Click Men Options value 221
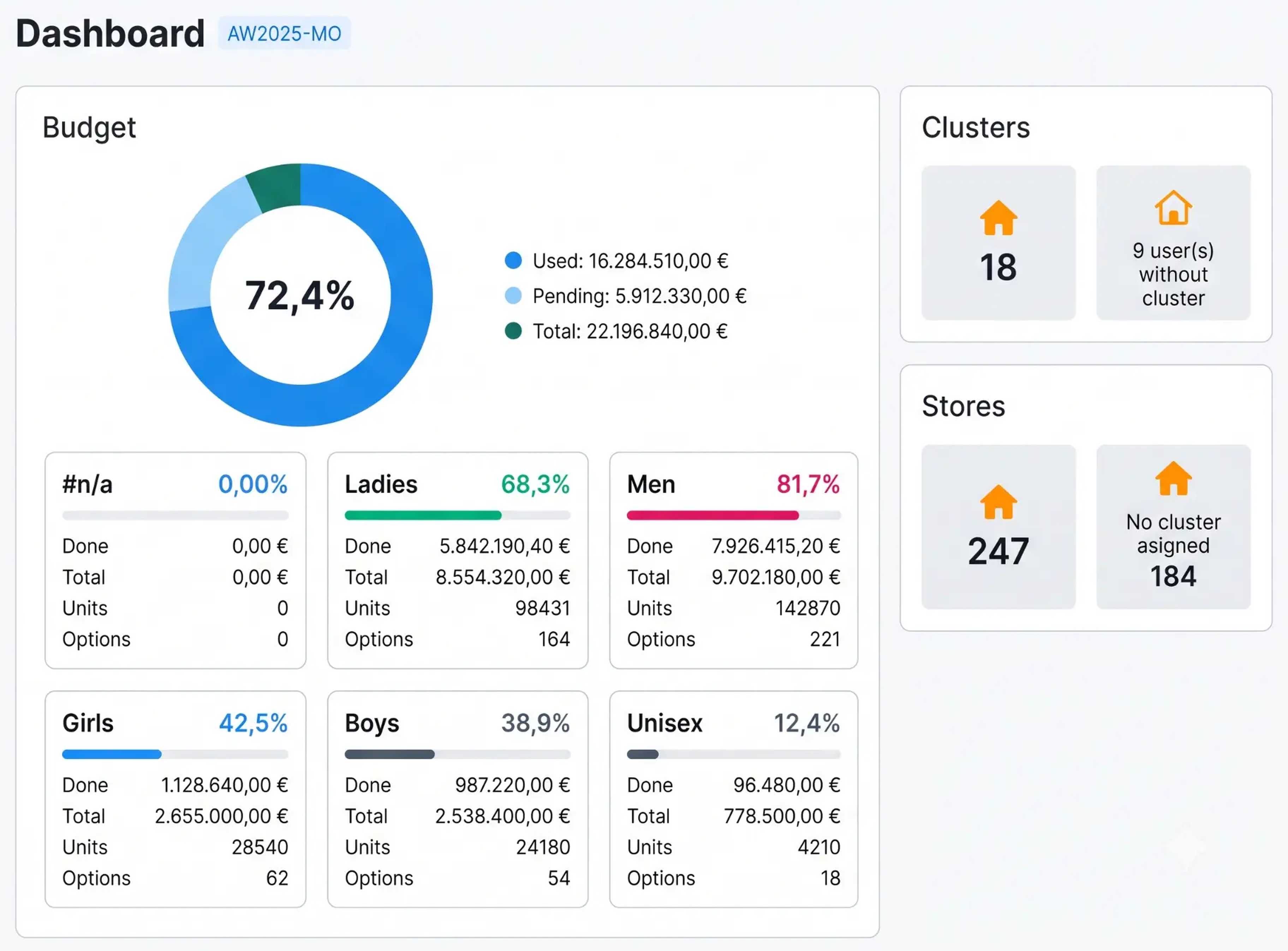This screenshot has width=1288, height=951. coord(824,639)
